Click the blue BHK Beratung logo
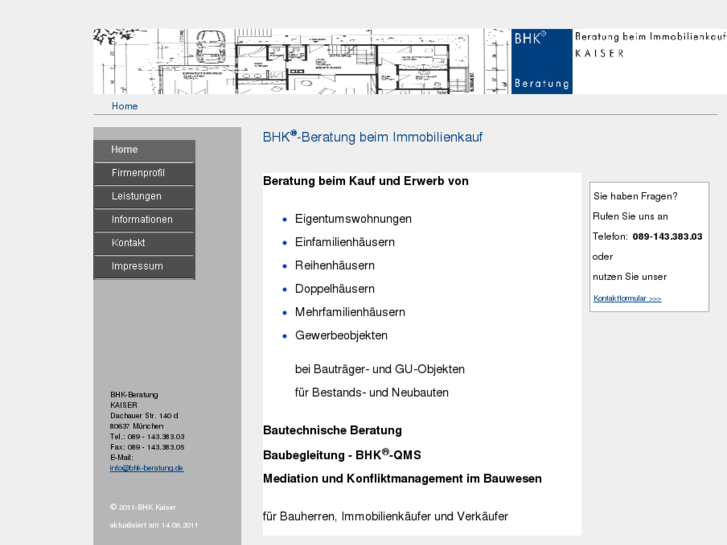This screenshot has height=545, width=727. coord(542,62)
